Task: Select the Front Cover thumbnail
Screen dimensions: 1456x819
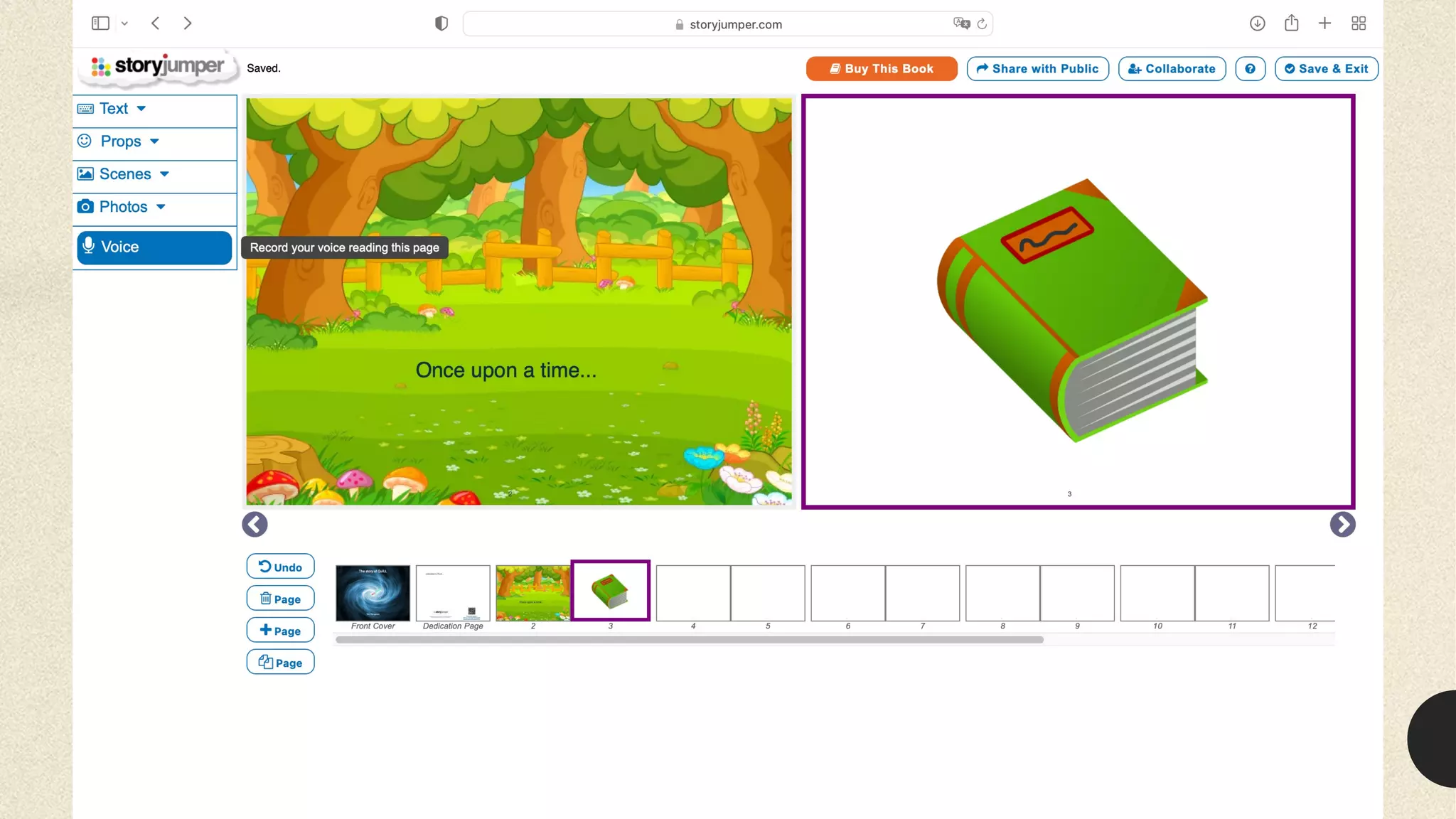Action: (373, 594)
